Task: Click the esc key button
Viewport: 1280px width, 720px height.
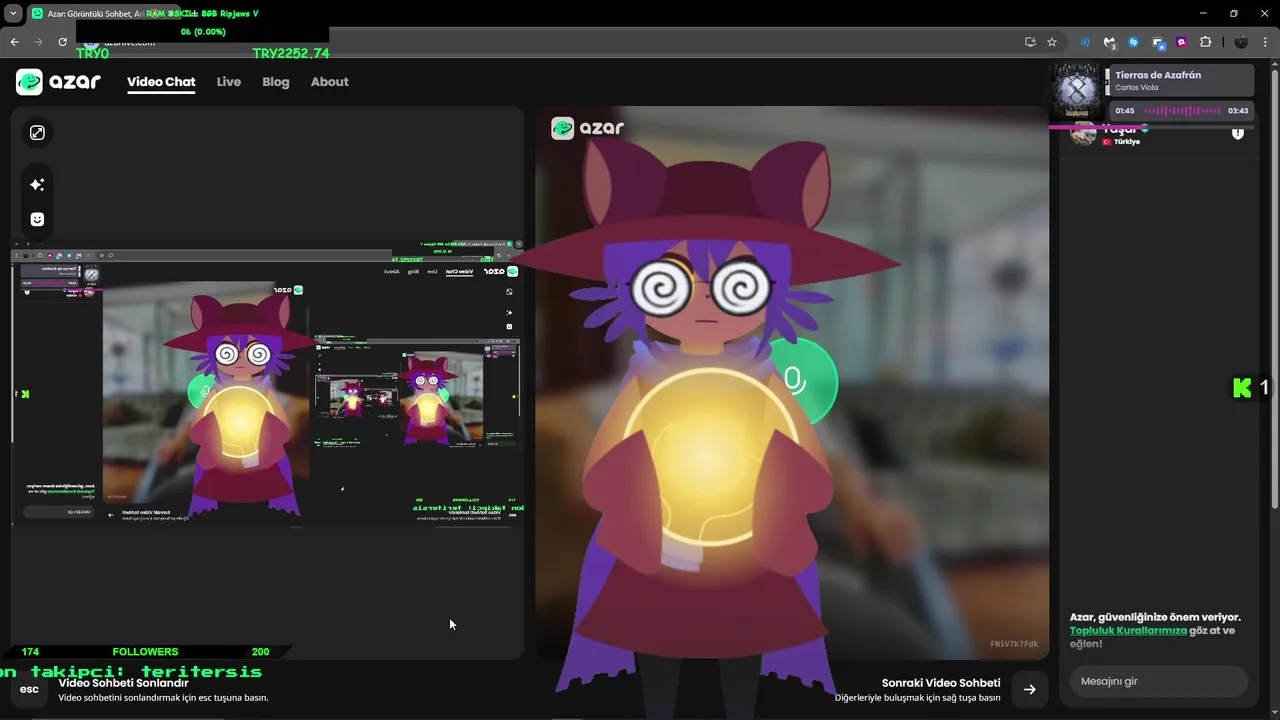Action: click(29, 689)
